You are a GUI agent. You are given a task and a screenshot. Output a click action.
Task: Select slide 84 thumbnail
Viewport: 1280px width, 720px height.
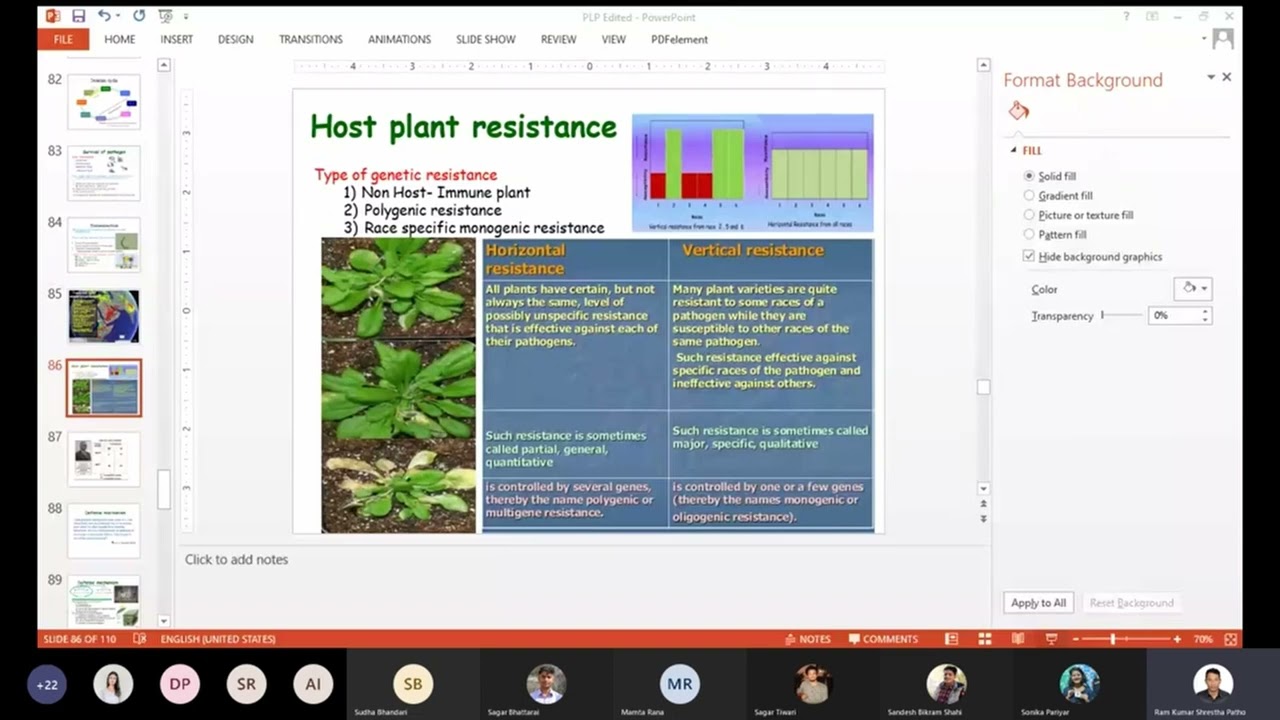[104, 245]
